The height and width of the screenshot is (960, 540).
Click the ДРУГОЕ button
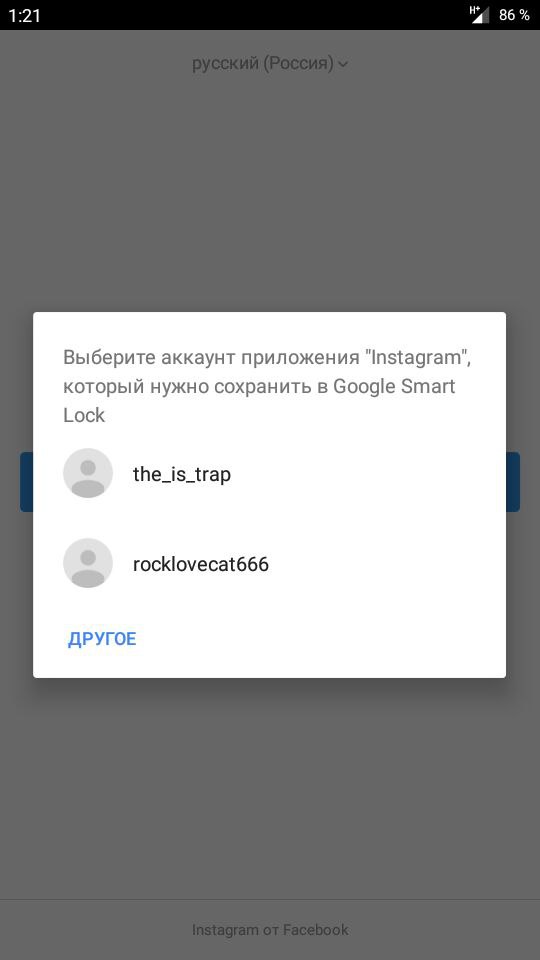click(102, 639)
